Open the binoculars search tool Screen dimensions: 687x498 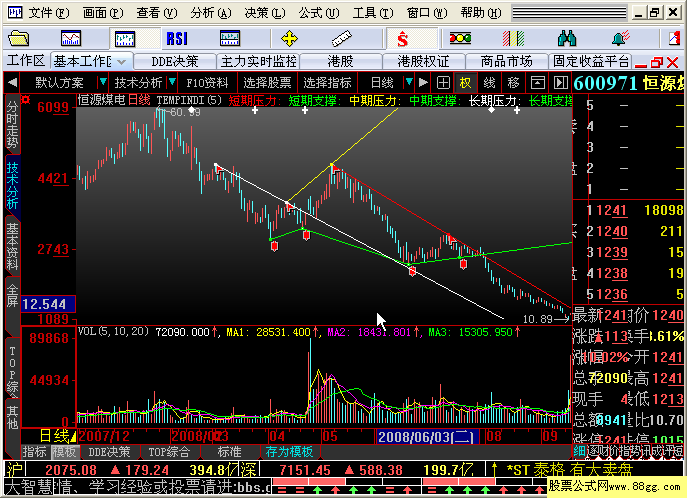(x=567, y=39)
